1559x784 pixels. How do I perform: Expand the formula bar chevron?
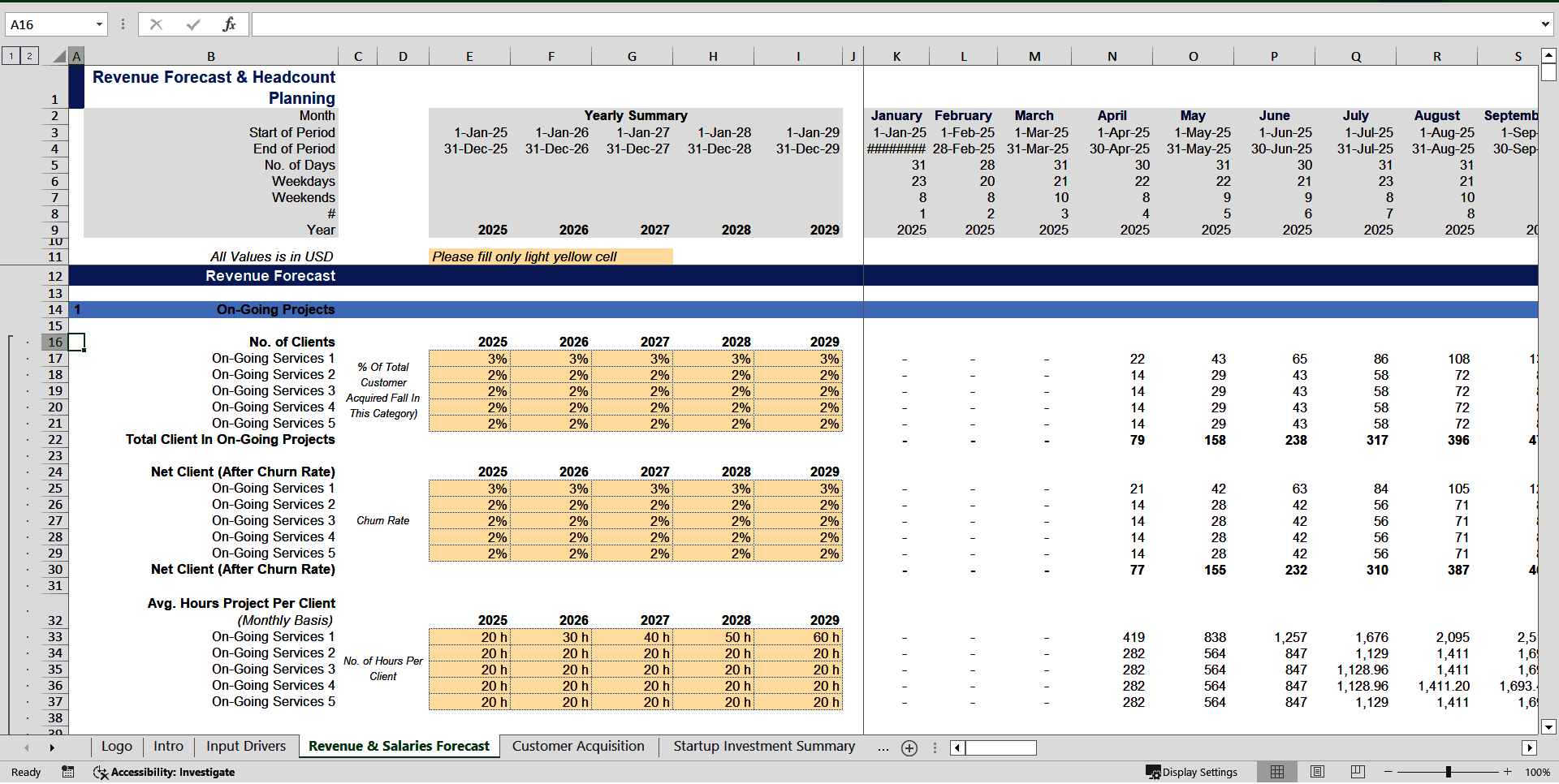(x=1545, y=24)
